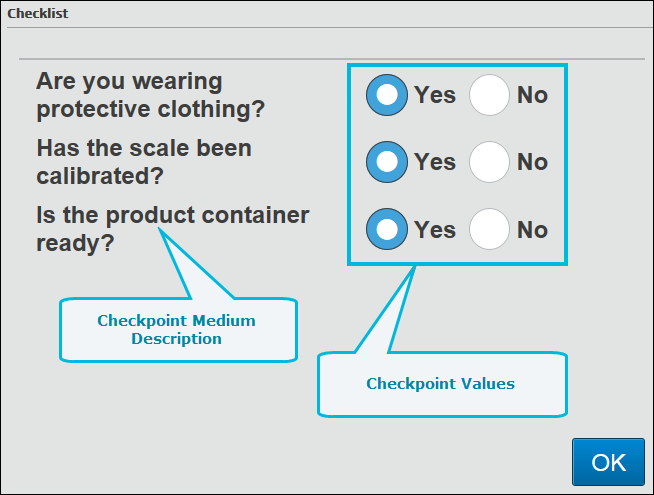654x495 pixels.
Task: Choose No radio for scale calibrated question
Action: (x=489, y=162)
